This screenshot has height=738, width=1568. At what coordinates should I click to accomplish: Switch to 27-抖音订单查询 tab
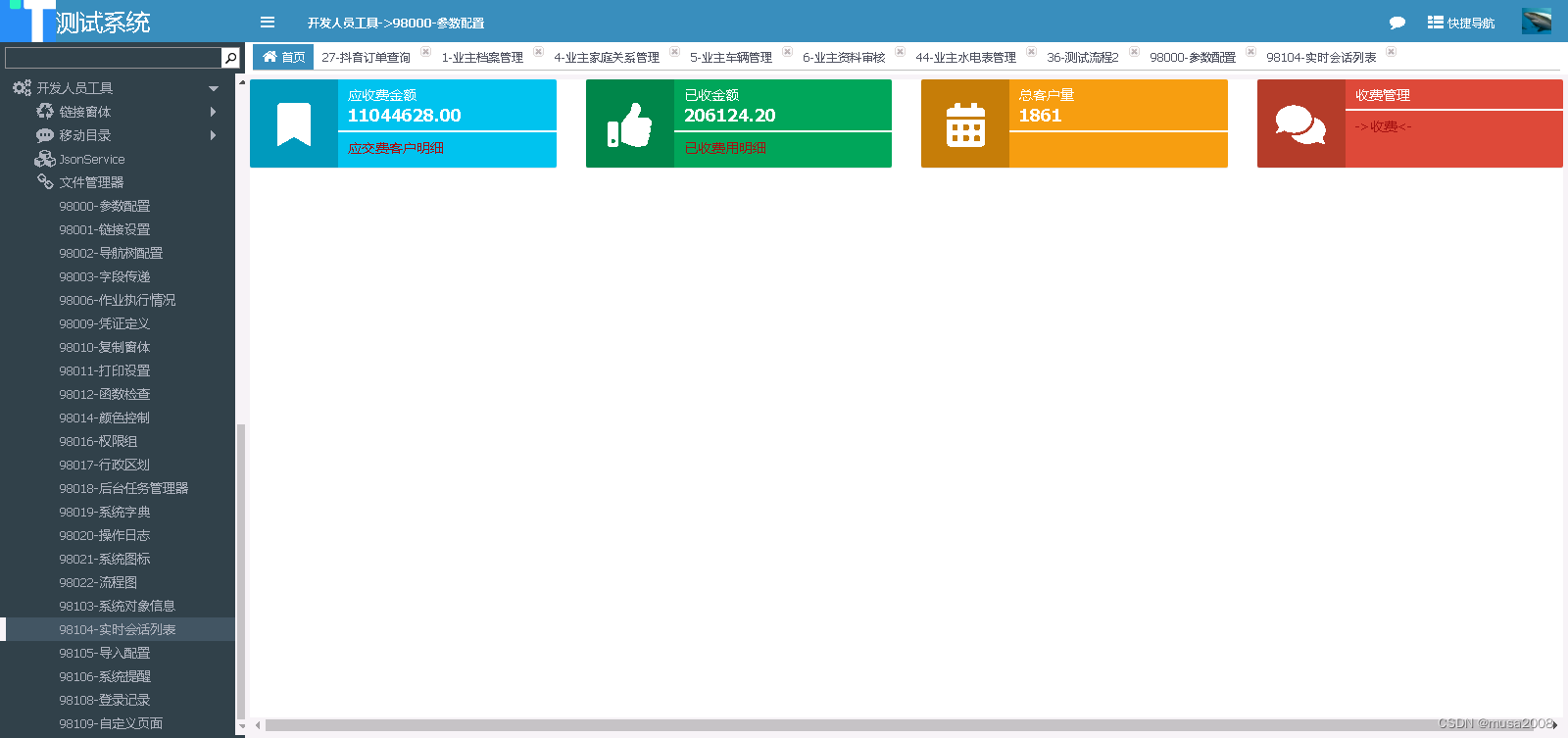367,58
